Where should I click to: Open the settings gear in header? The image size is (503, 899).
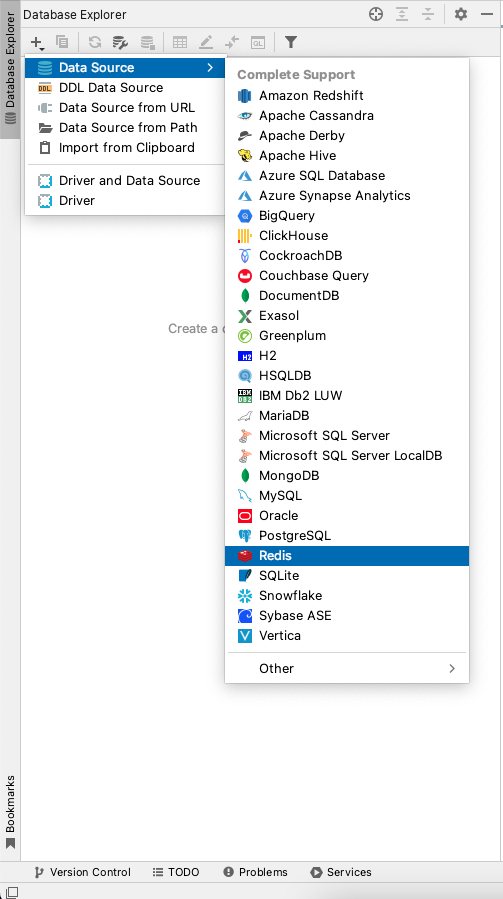pos(461,14)
